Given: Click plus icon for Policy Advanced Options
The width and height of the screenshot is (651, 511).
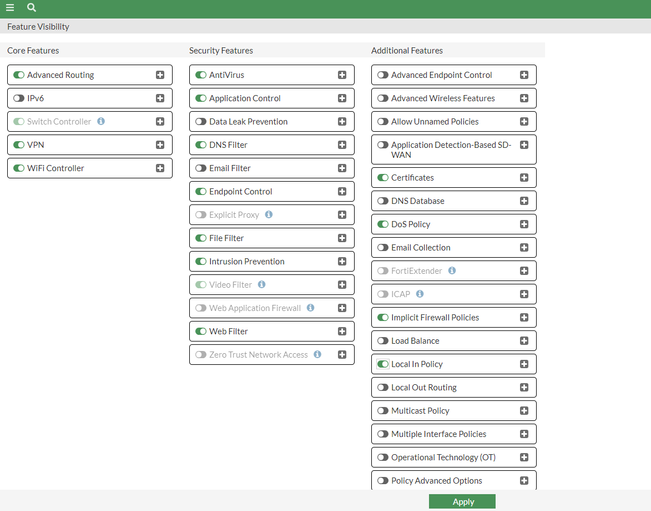Looking at the screenshot, I should coord(524,480).
